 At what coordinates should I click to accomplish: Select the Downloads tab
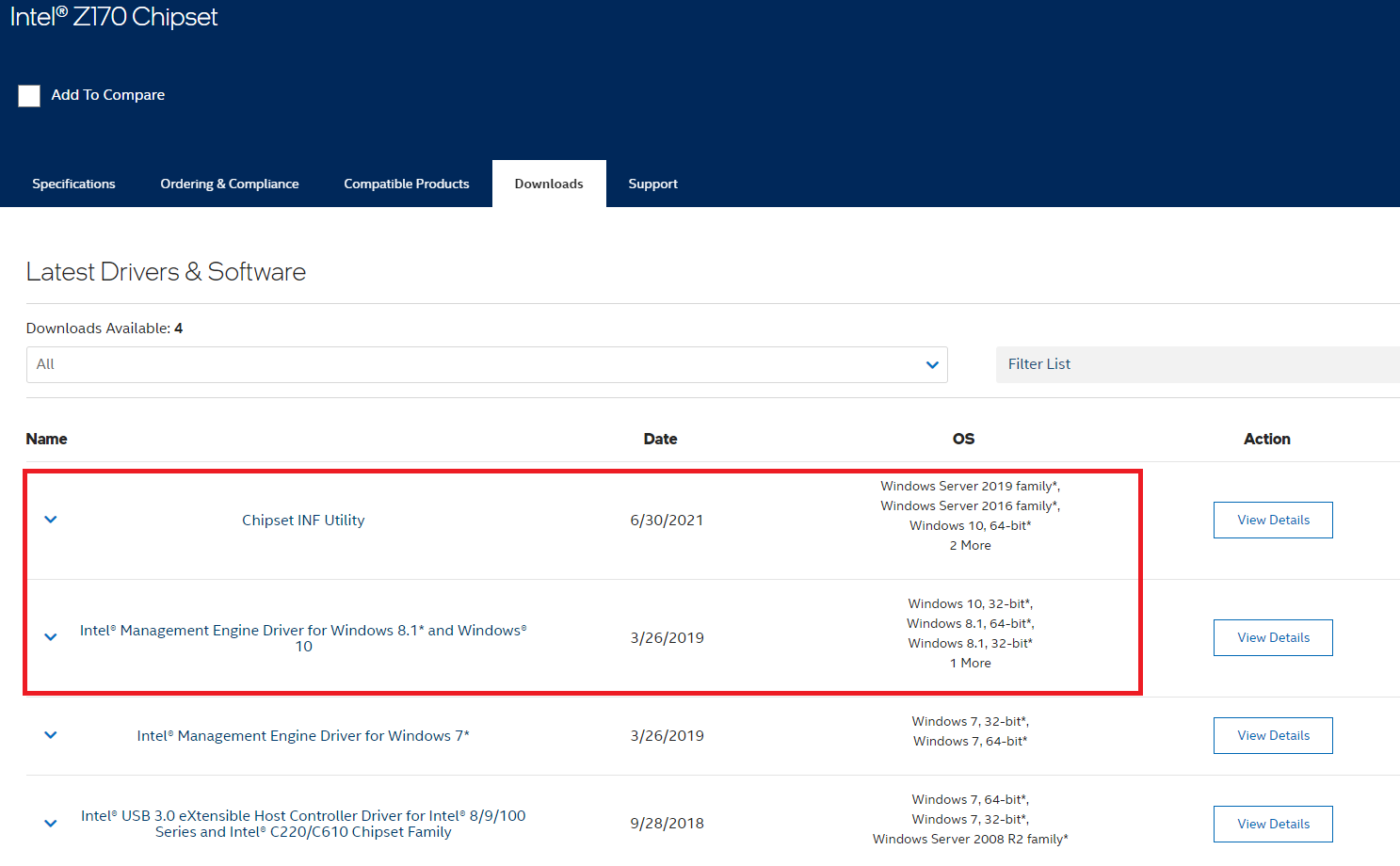click(x=549, y=184)
